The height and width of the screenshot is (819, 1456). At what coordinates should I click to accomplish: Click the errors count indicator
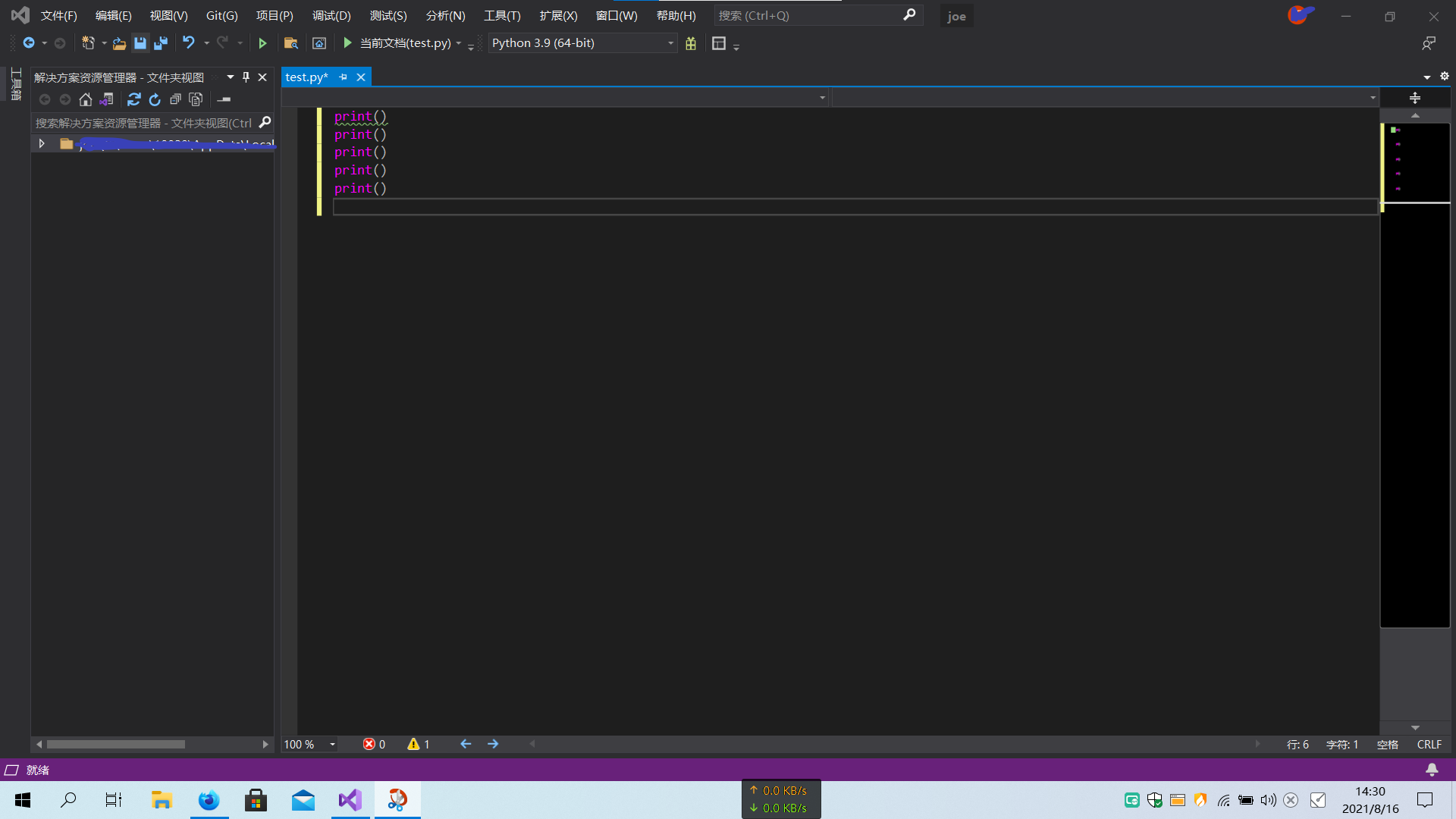coord(374,745)
